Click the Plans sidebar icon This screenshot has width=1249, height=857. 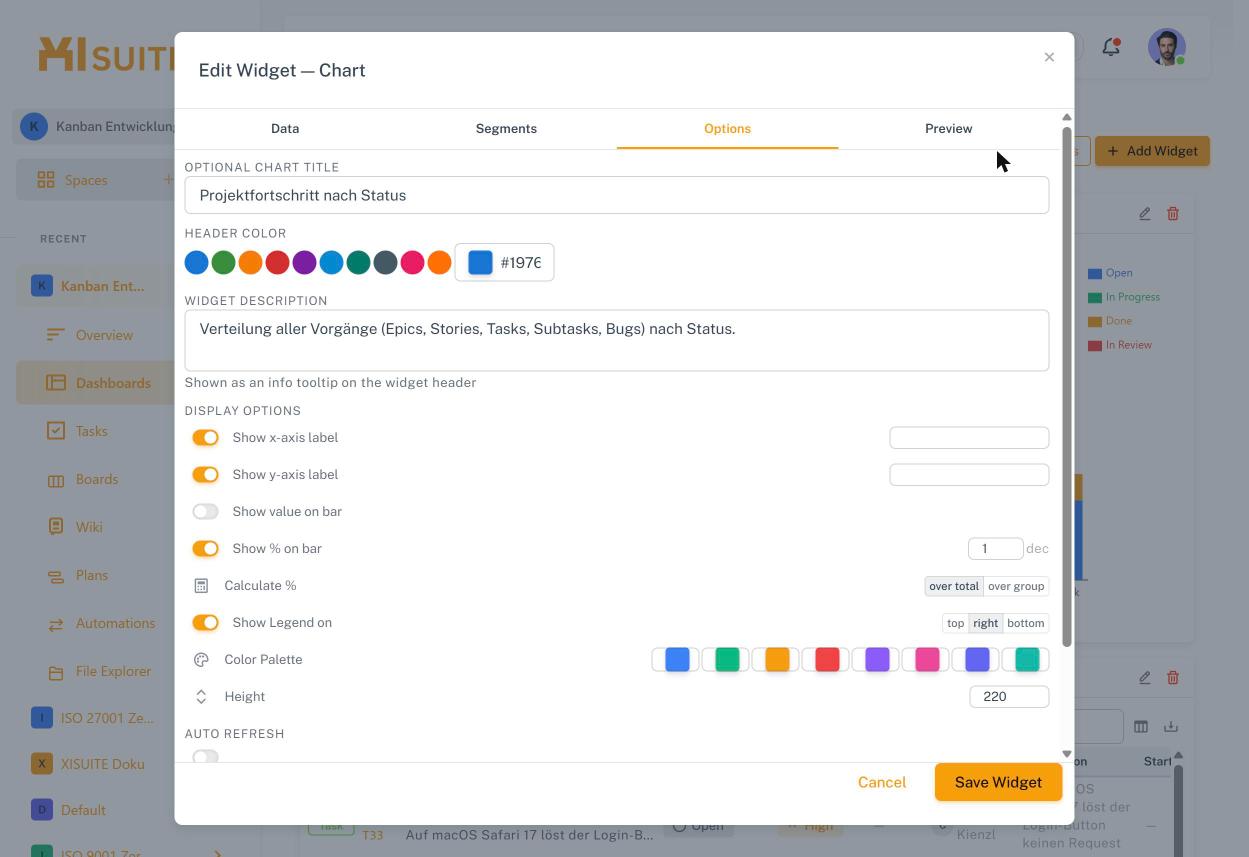point(56,575)
